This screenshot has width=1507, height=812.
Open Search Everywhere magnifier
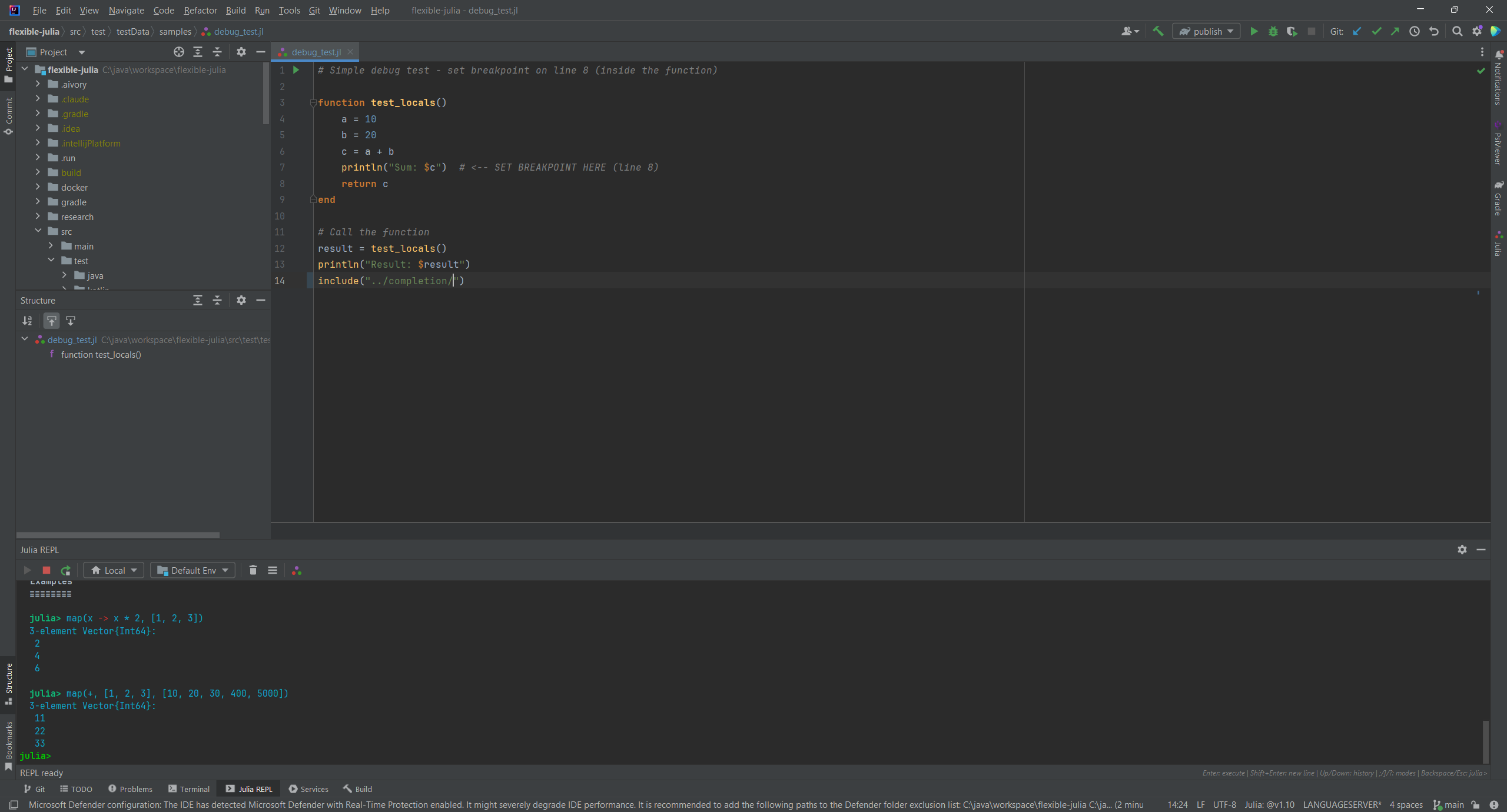click(1457, 32)
